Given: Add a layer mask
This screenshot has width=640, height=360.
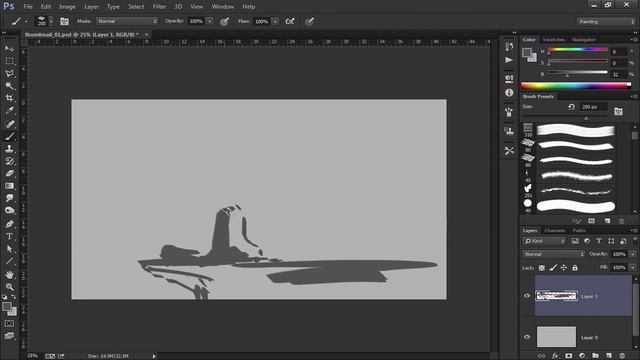Looking at the screenshot, I should [x=569, y=356].
